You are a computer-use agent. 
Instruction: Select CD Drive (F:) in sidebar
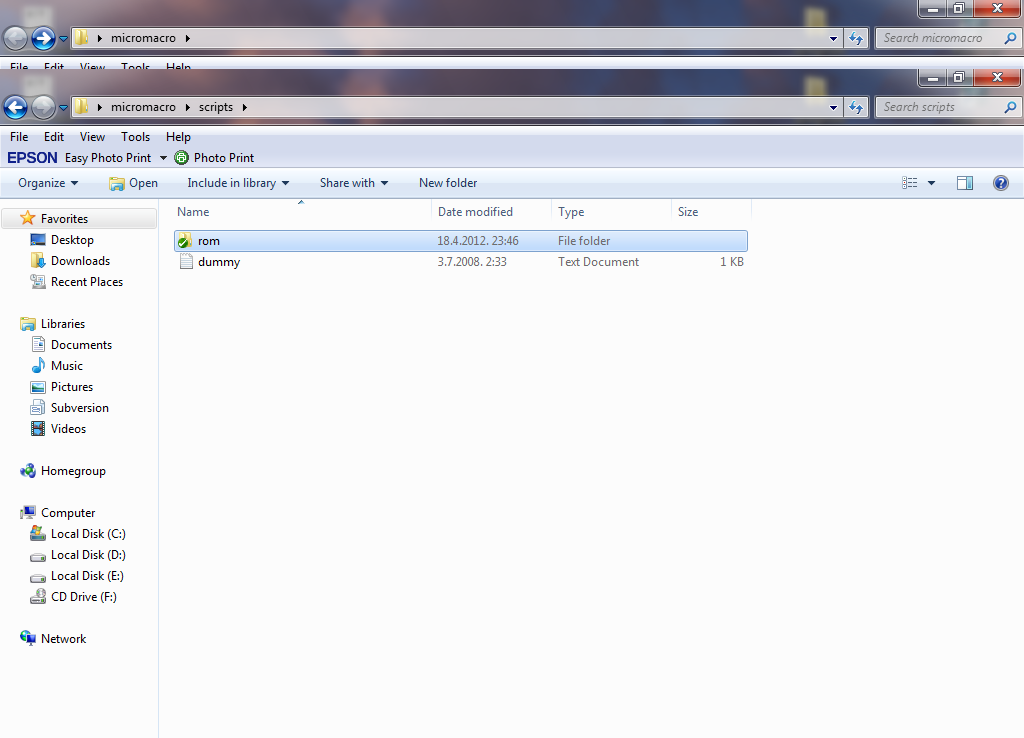pos(83,597)
